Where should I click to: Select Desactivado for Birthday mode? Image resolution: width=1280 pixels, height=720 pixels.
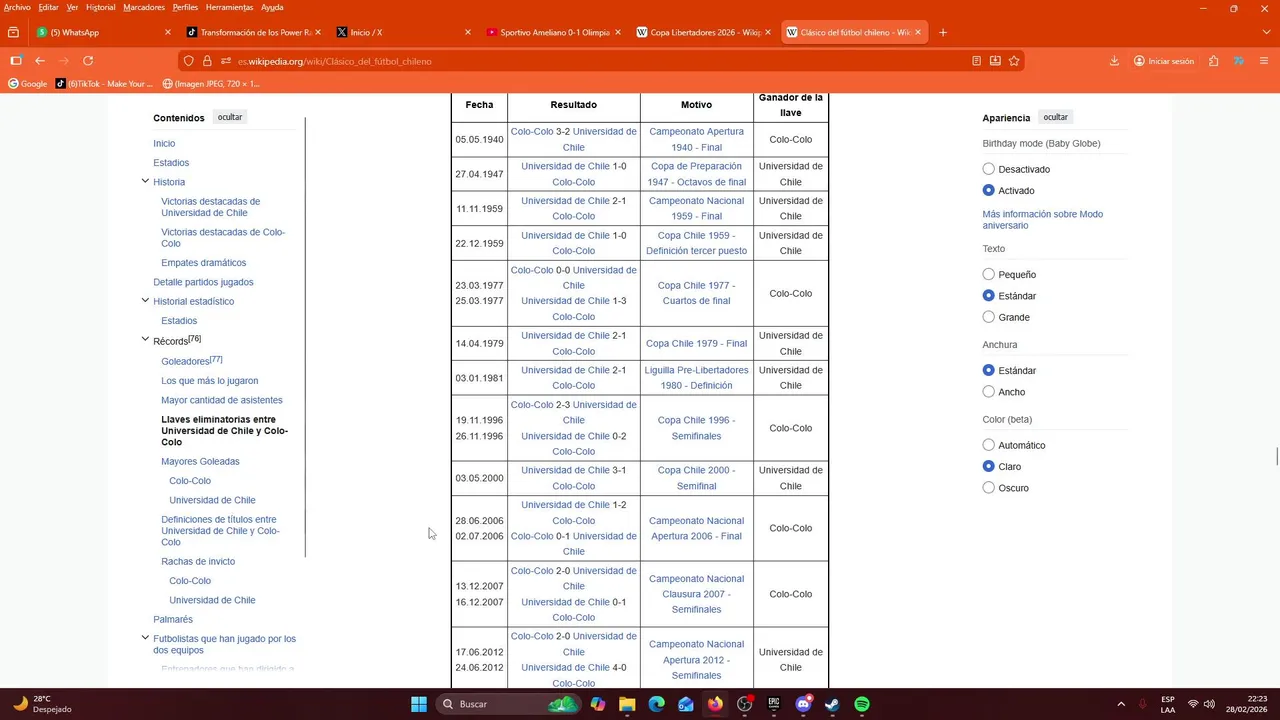coord(988,169)
